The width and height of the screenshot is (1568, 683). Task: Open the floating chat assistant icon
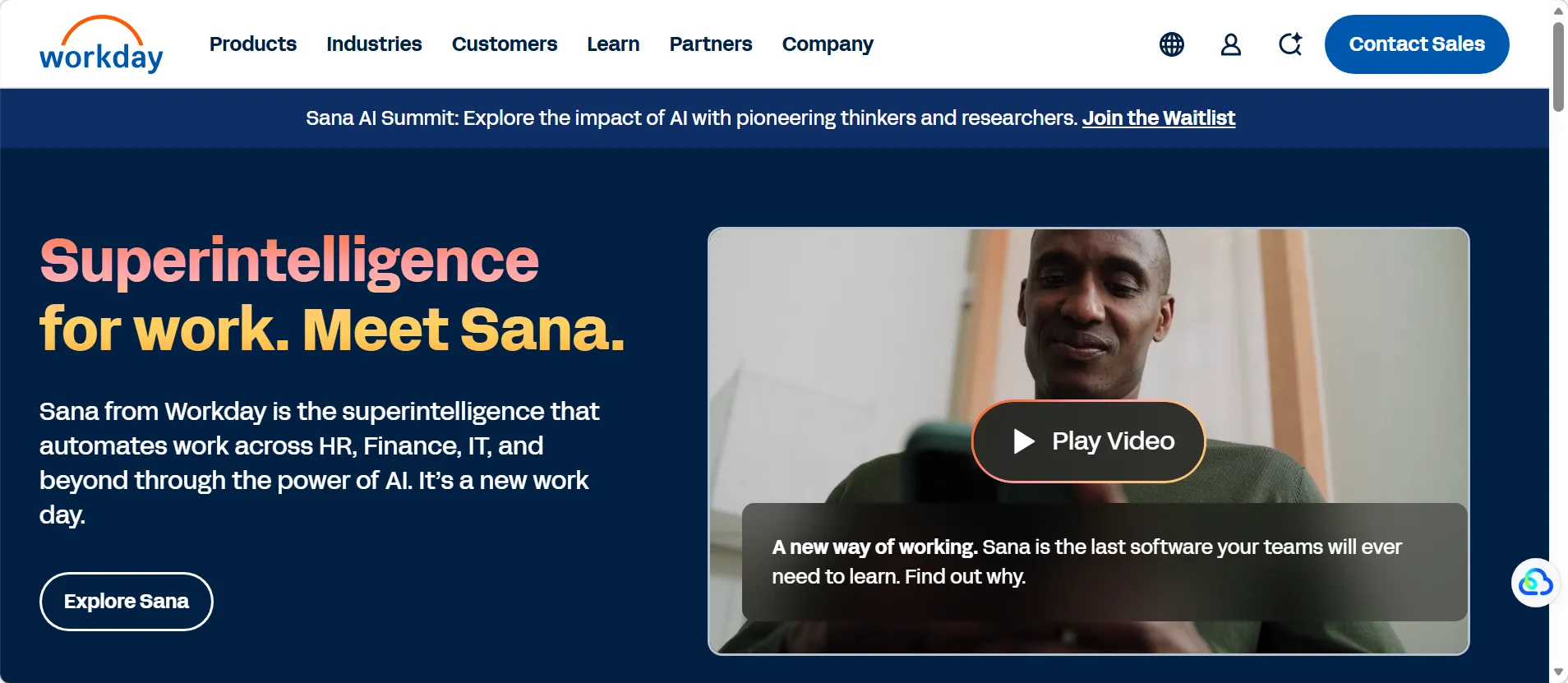click(1534, 583)
